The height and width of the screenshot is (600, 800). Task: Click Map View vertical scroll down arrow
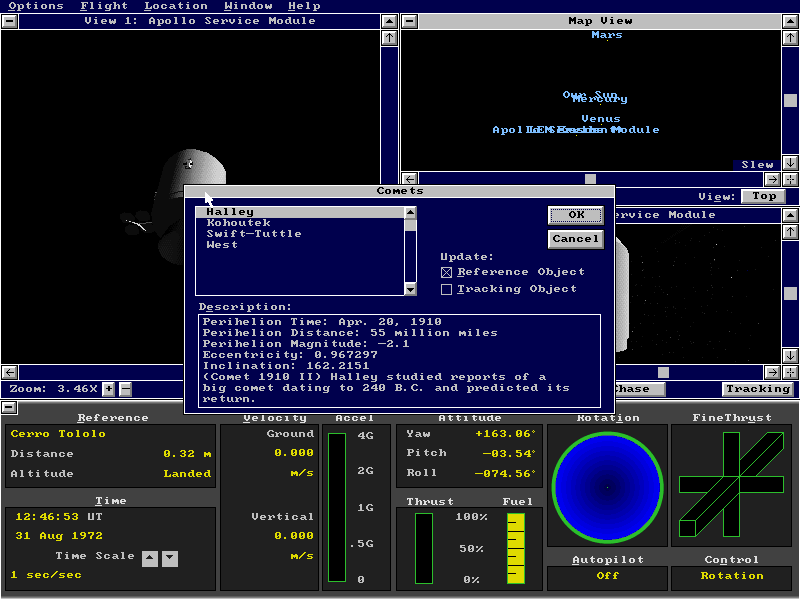(790, 163)
